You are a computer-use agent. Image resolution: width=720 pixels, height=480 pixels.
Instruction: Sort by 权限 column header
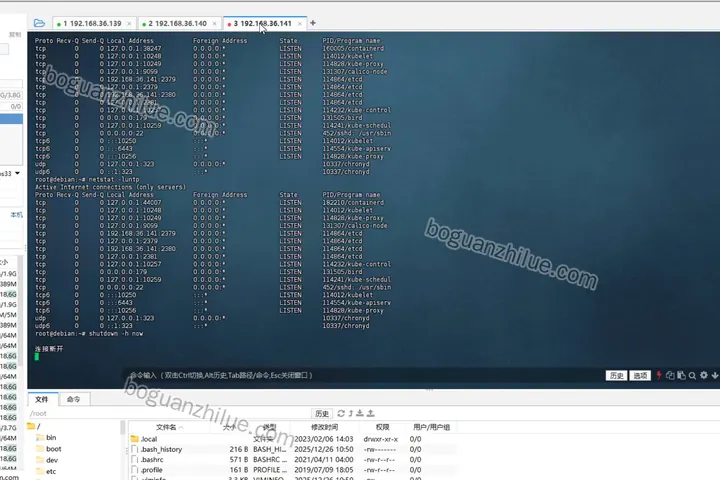tap(382, 427)
